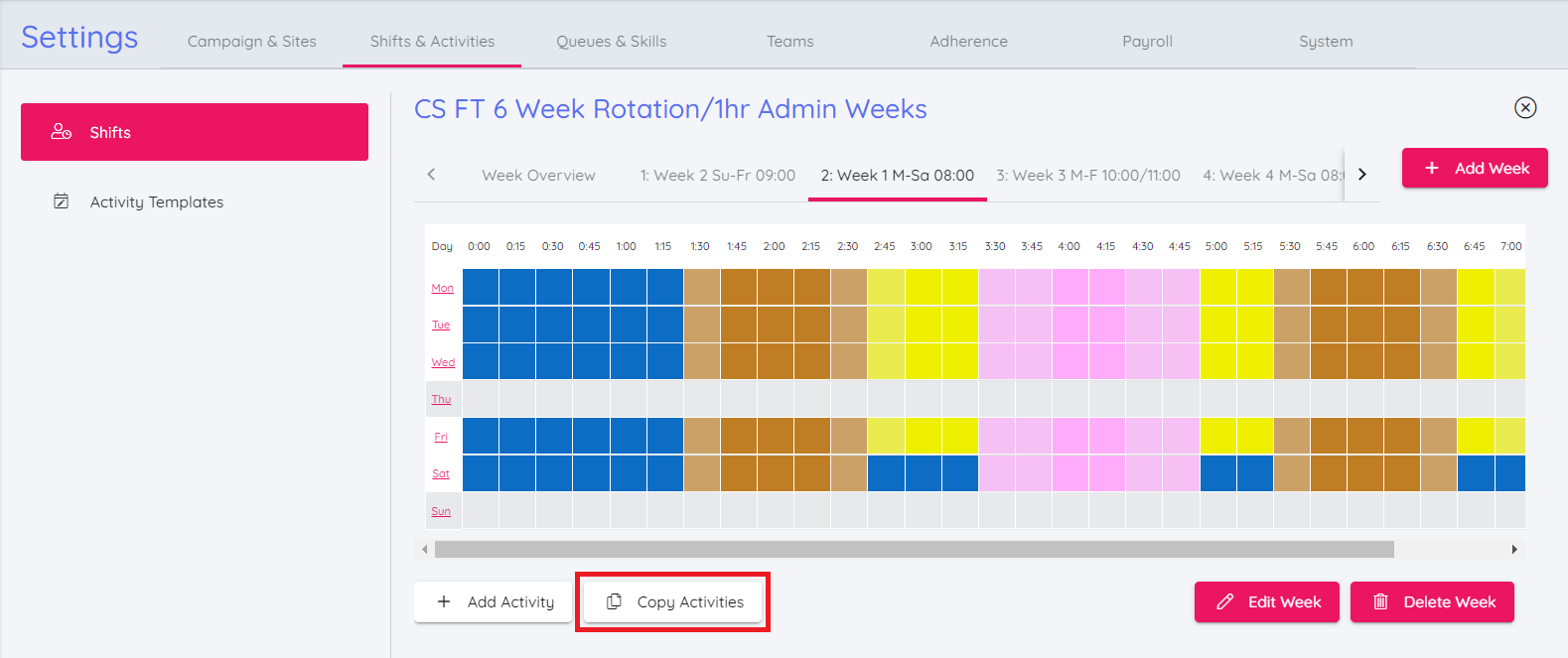Click the copy icon beside Copy Activities
This screenshot has height=658, width=1568.
tap(614, 601)
